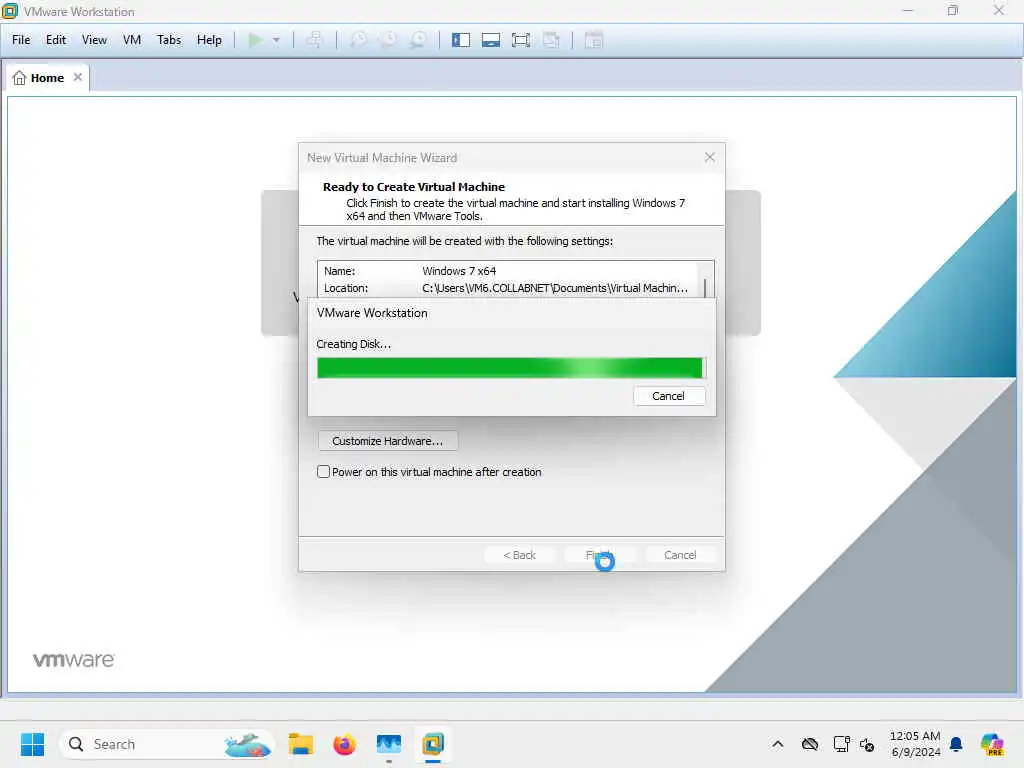The width and height of the screenshot is (1024, 768).
Task: Click the Finish button in wizard
Action: click(x=599, y=555)
